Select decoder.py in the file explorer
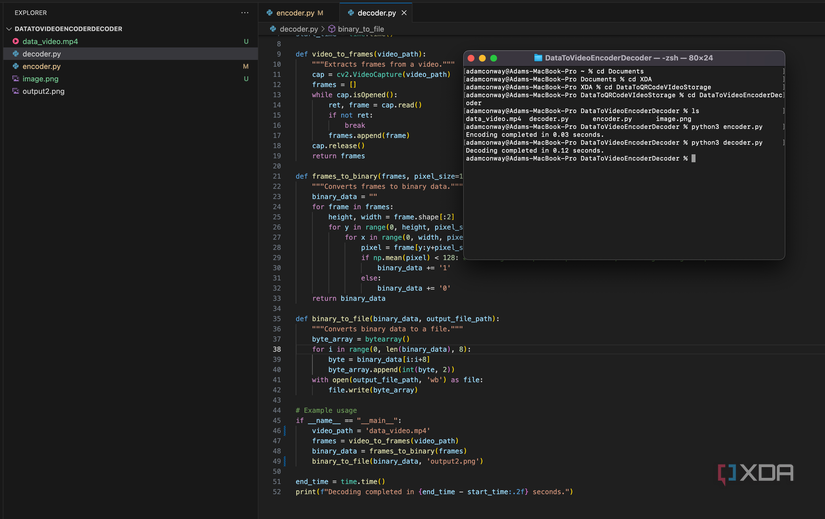The image size is (825, 519). click(x=42, y=54)
